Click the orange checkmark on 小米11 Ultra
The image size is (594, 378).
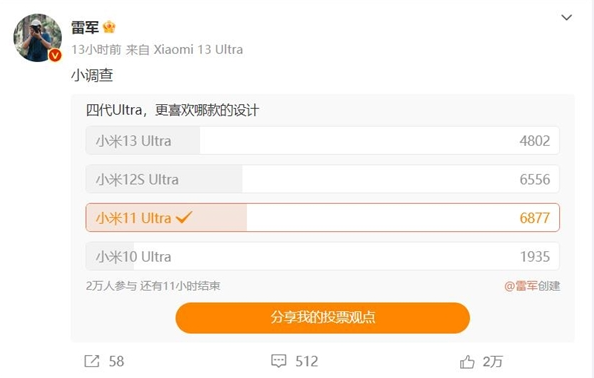184,217
